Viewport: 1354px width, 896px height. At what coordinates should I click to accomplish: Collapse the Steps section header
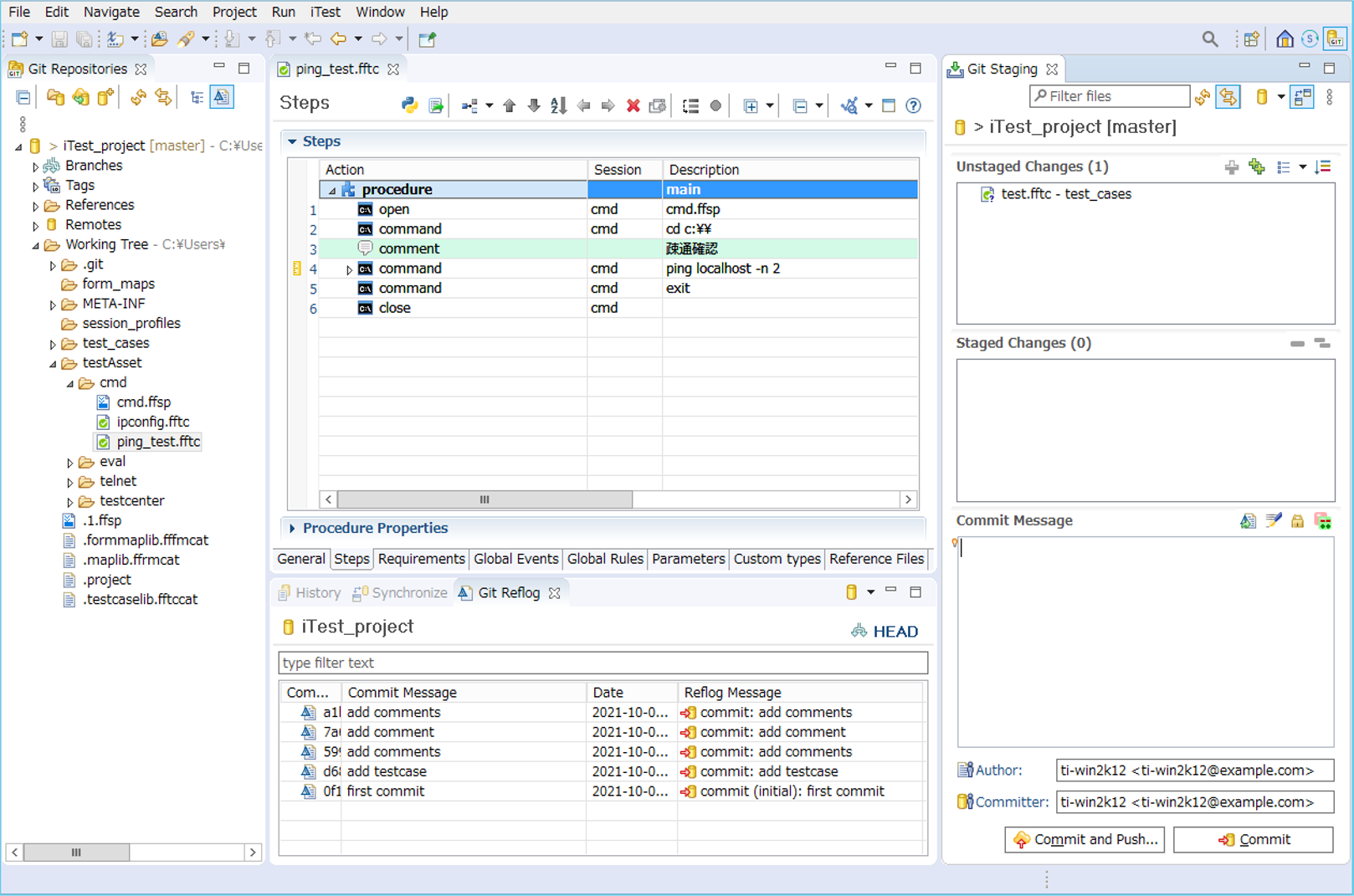click(x=292, y=142)
